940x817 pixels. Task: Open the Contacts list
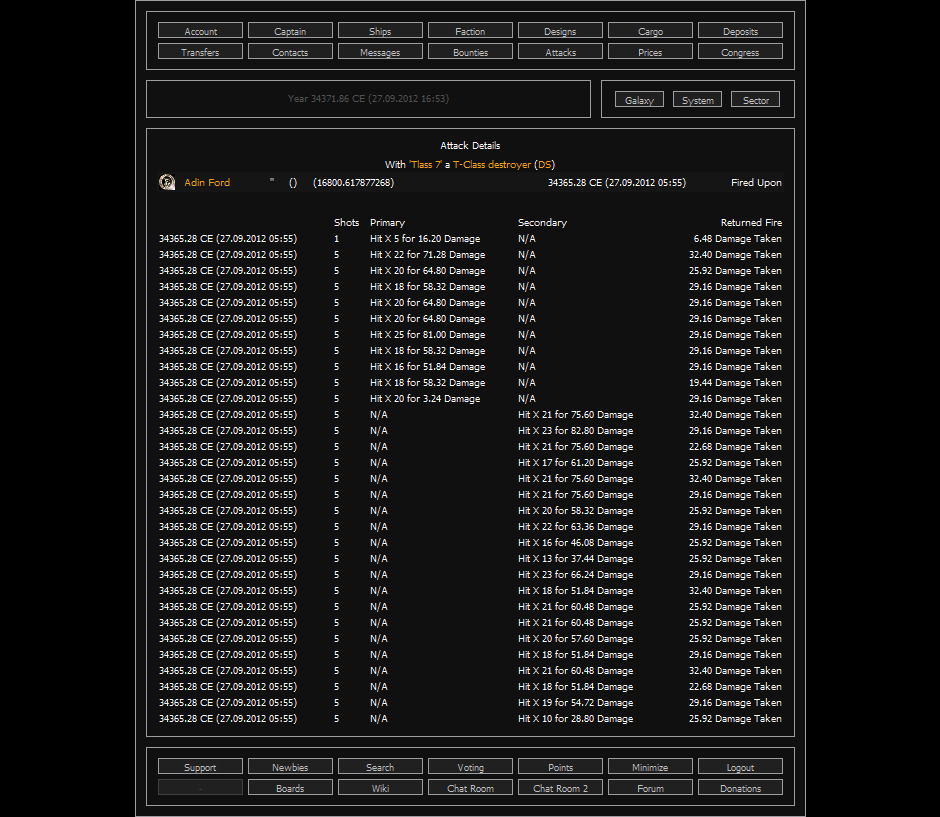[290, 52]
